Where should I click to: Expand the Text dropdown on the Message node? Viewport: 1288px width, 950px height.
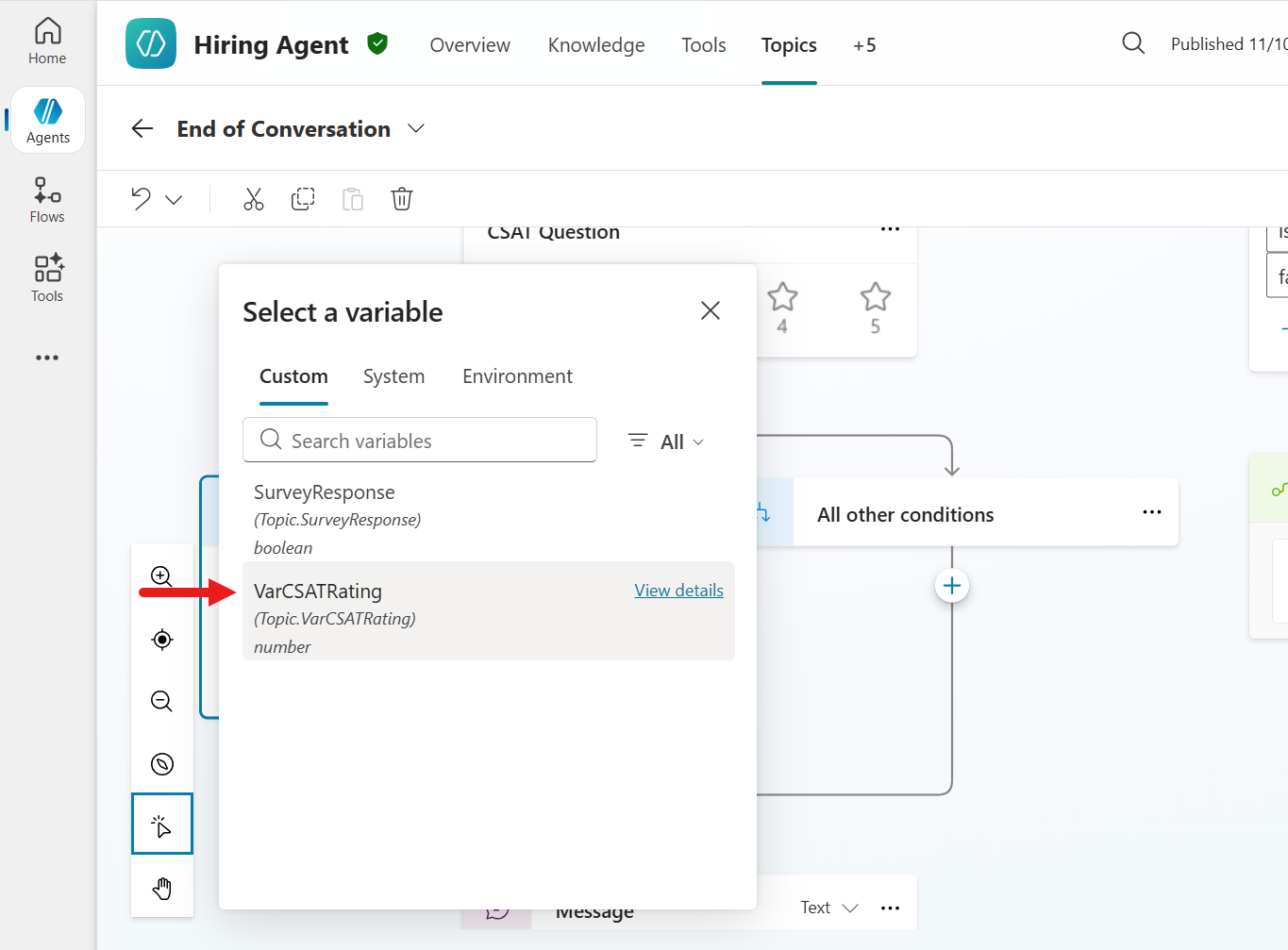click(828, 907)
